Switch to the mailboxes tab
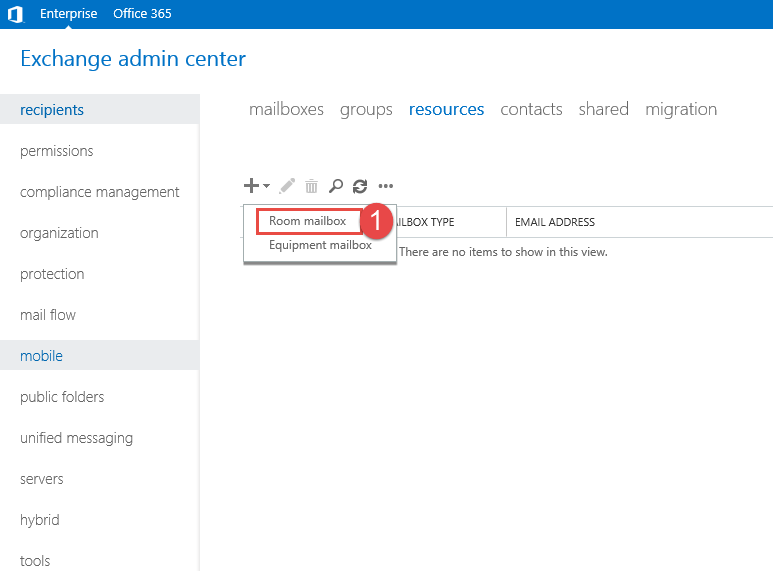The image size is (773, 571). click(286, 109)
